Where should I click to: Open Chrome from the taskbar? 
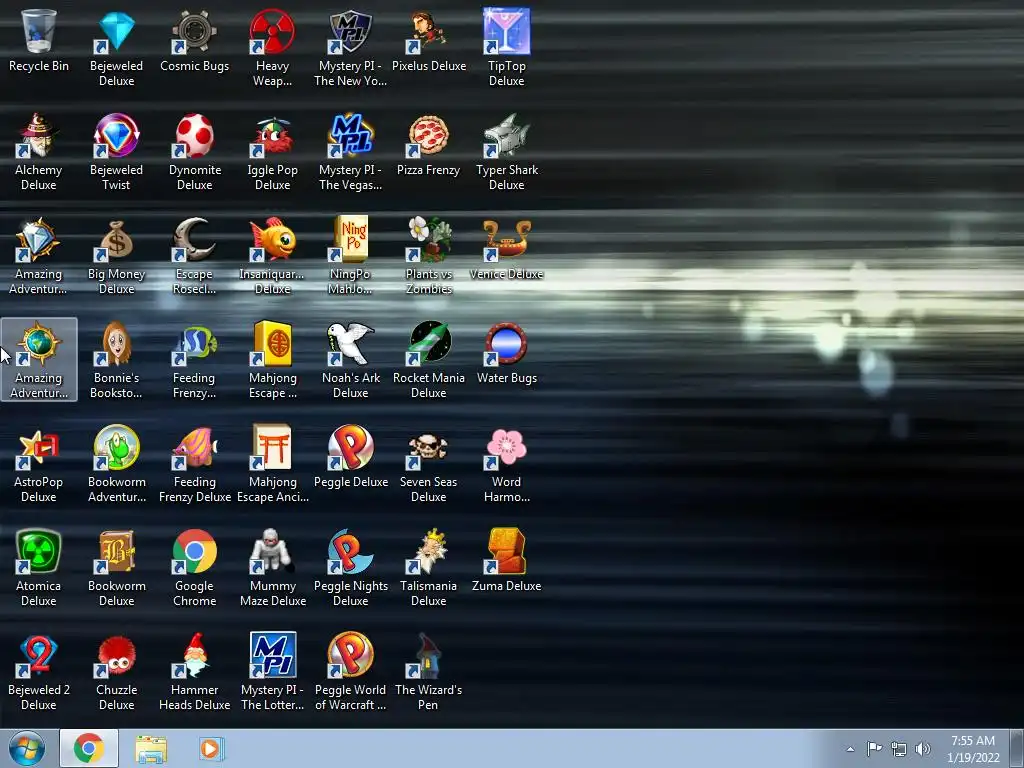point(89,748)
